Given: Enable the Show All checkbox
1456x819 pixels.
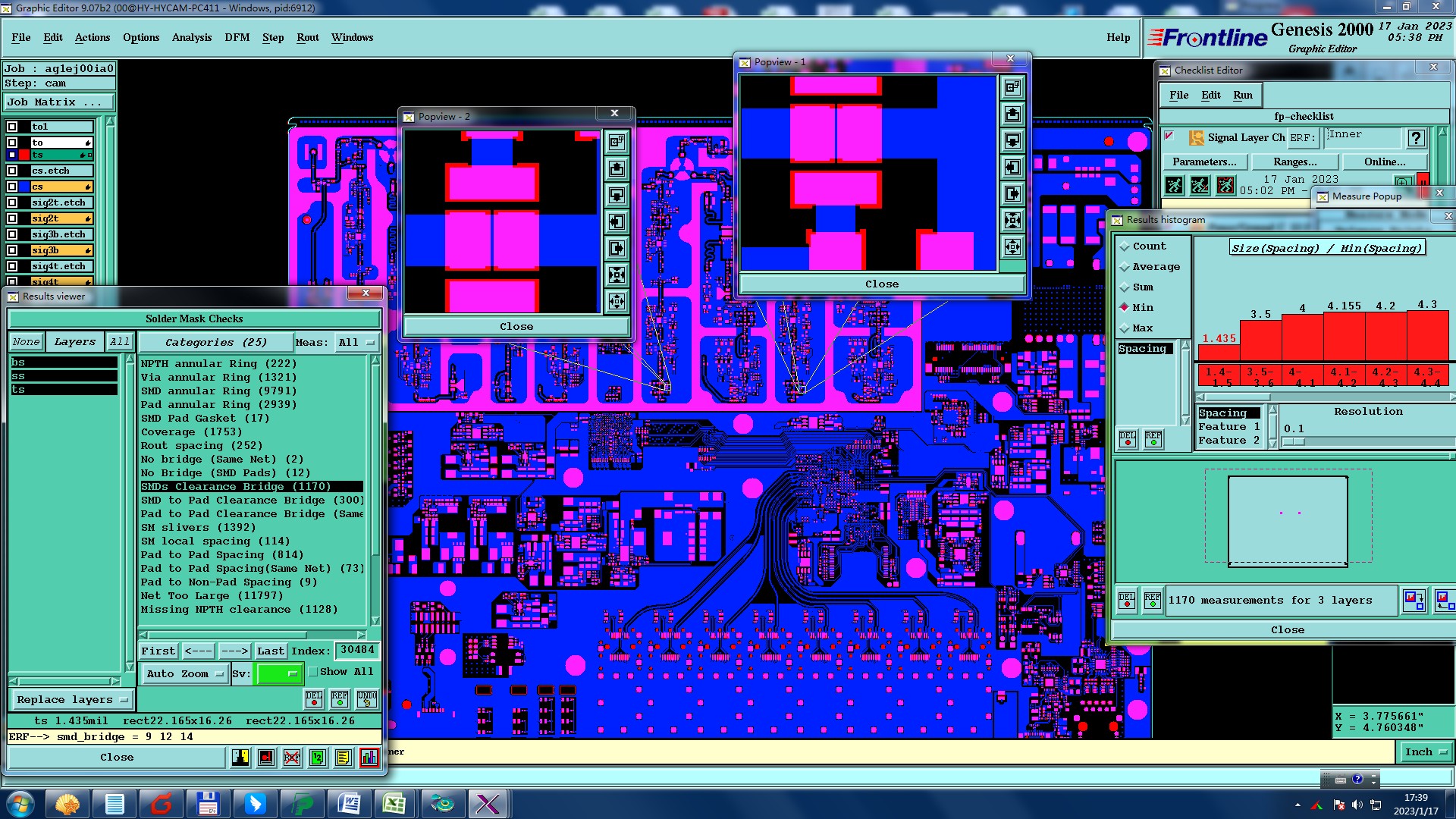Looking at the screenshot, I should 313,672.
